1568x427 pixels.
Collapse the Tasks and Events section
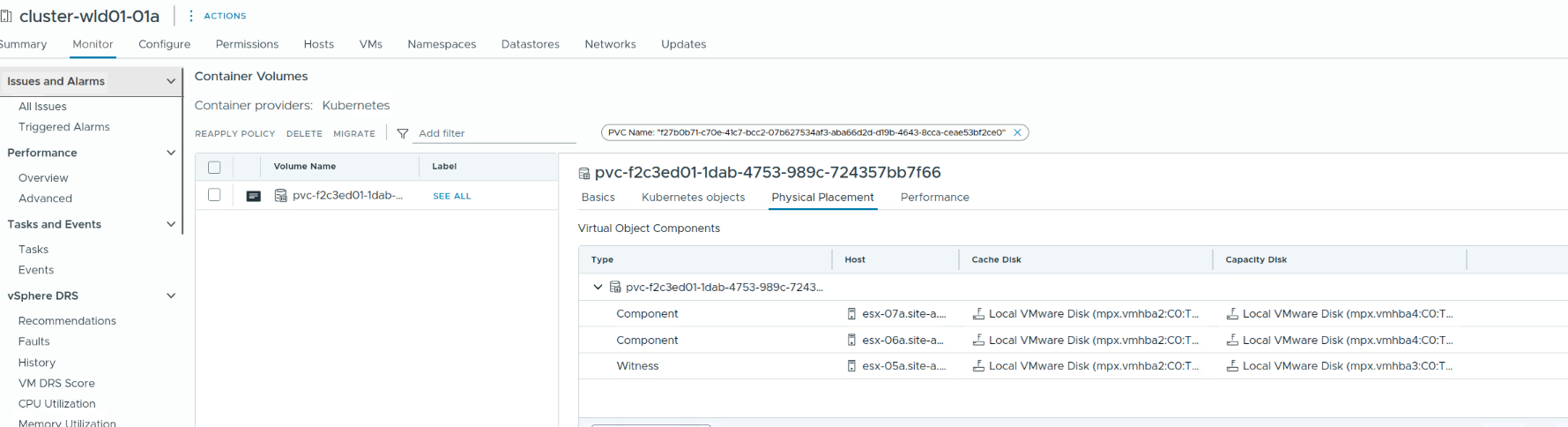coord(171,224)
